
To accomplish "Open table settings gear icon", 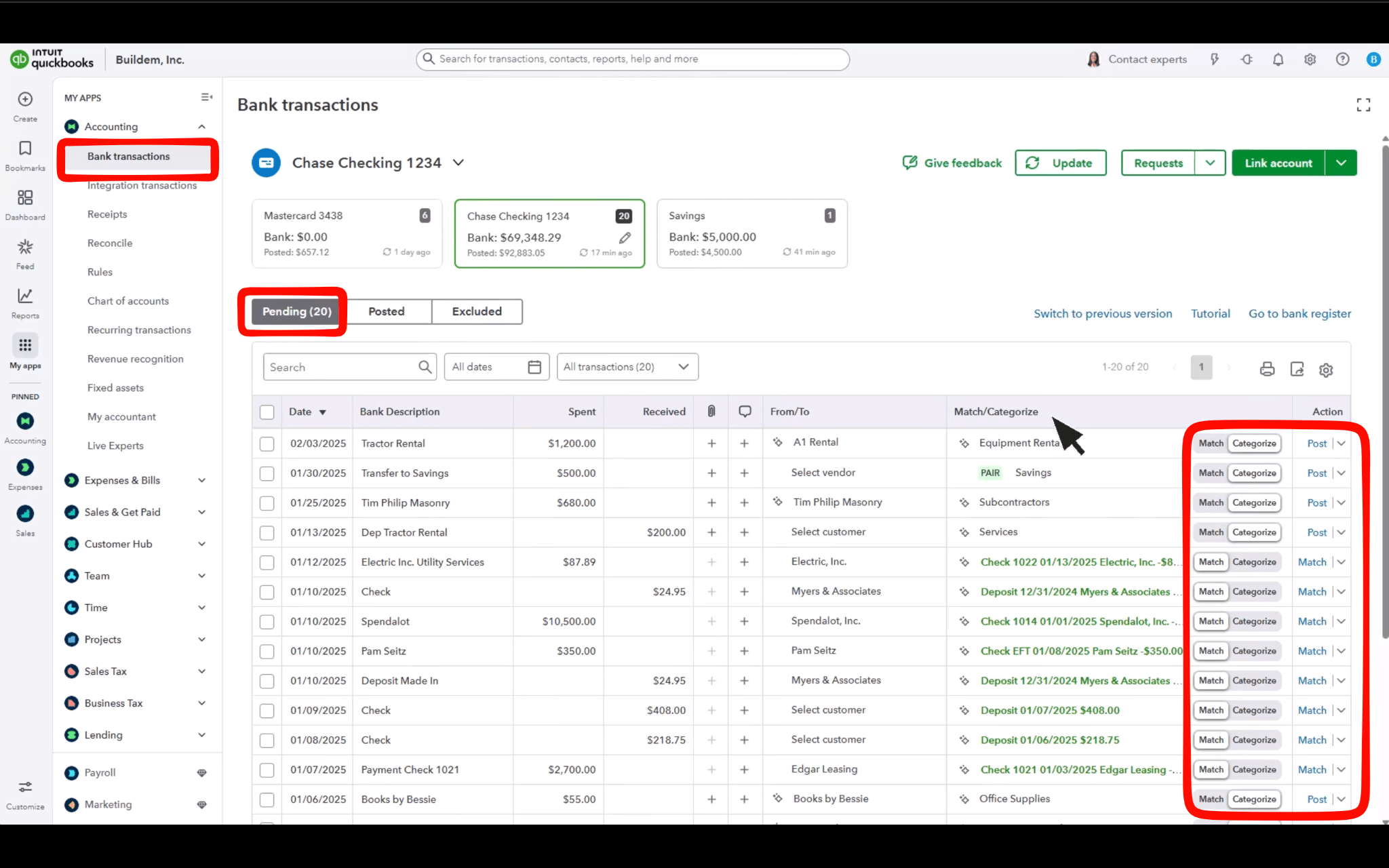I will [1326, 370].
